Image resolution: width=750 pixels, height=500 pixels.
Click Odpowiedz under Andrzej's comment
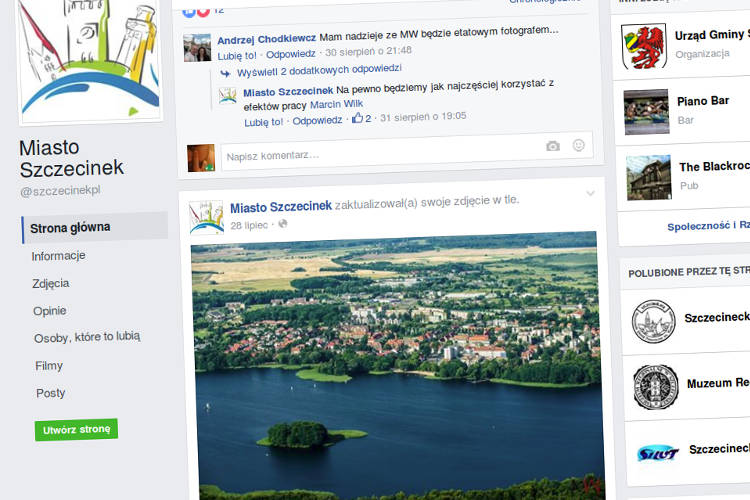pyautogui.click(x=291, y=54)
